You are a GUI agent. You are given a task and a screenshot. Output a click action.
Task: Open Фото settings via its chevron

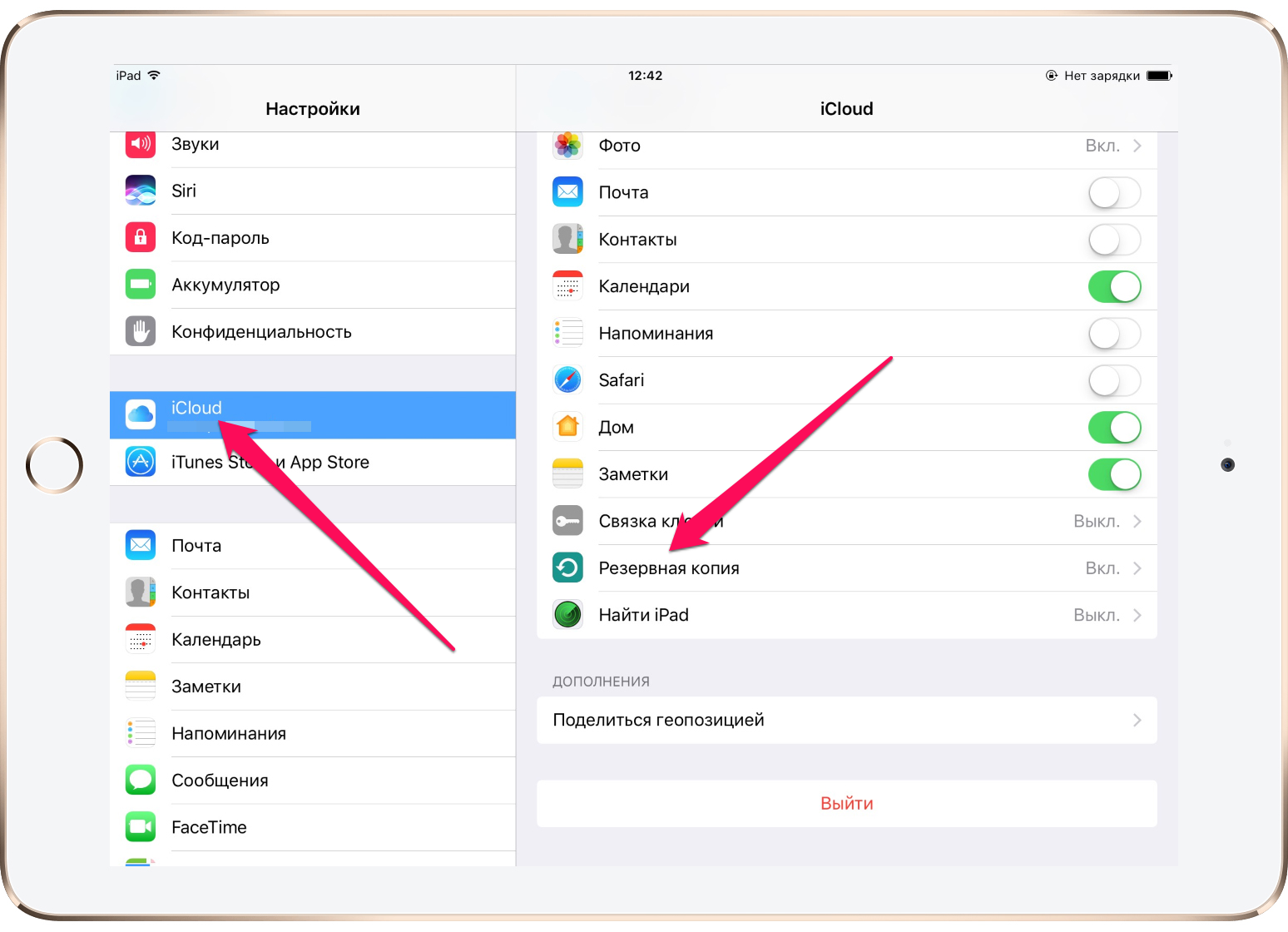point(1137,146)
